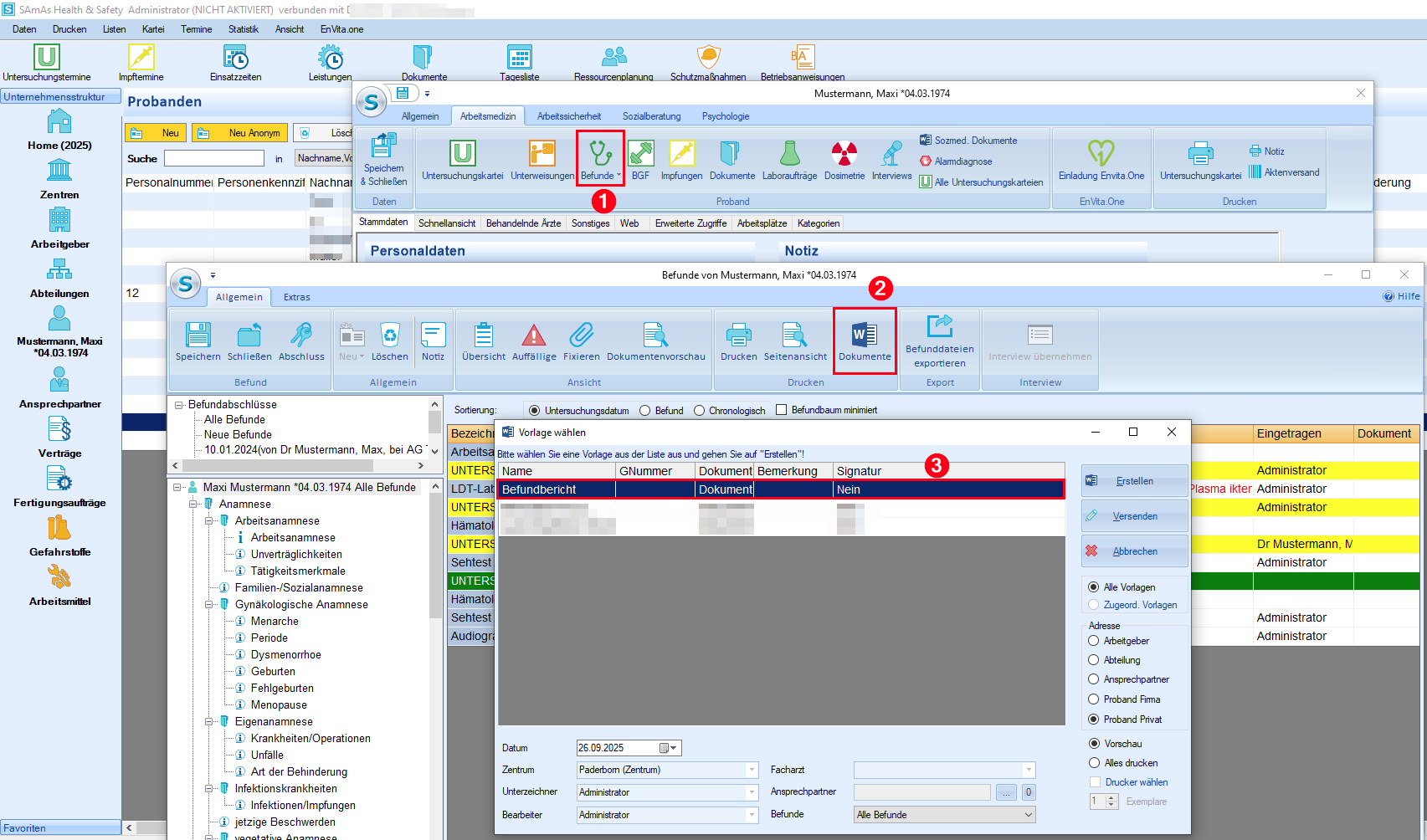Collapse Befundabschlüsse tree node

coord(178,405)
